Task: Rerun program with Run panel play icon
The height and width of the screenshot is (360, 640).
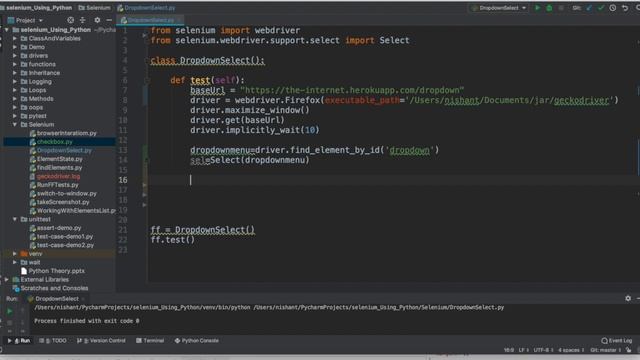Action: 9,311
